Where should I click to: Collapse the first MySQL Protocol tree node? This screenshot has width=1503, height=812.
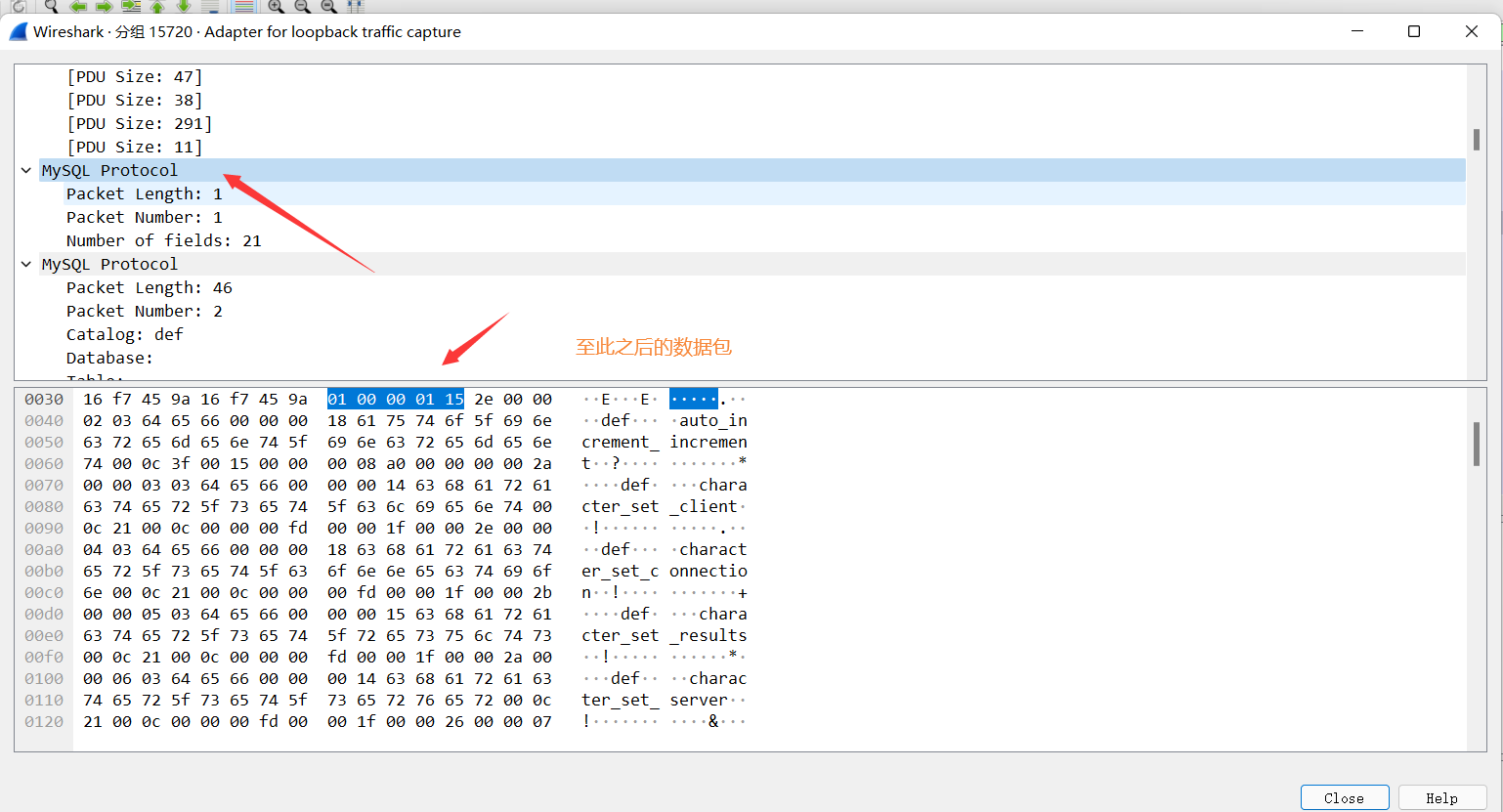coord(25,169)
